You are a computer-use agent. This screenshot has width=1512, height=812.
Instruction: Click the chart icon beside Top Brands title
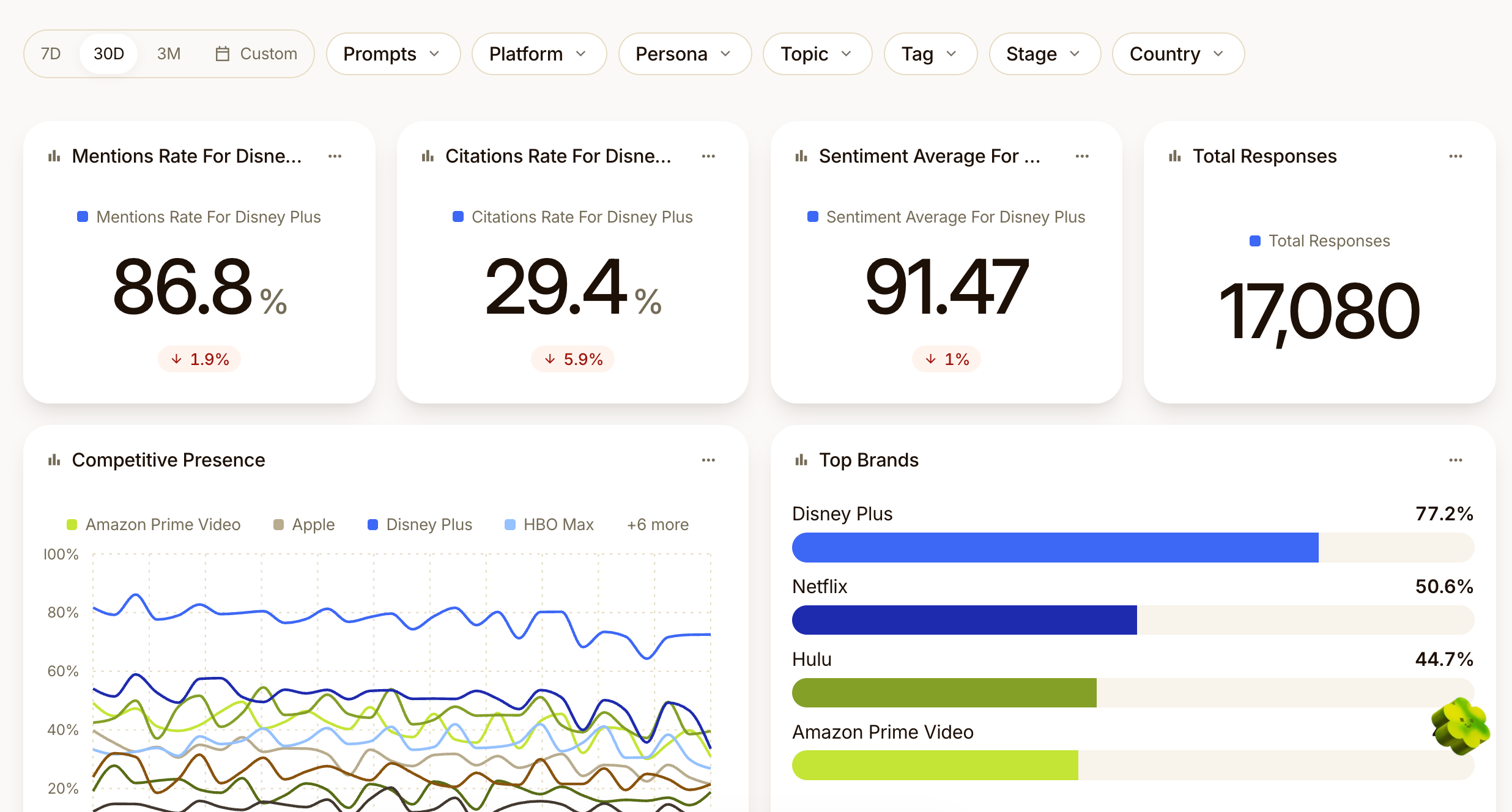tap(801, 460)
